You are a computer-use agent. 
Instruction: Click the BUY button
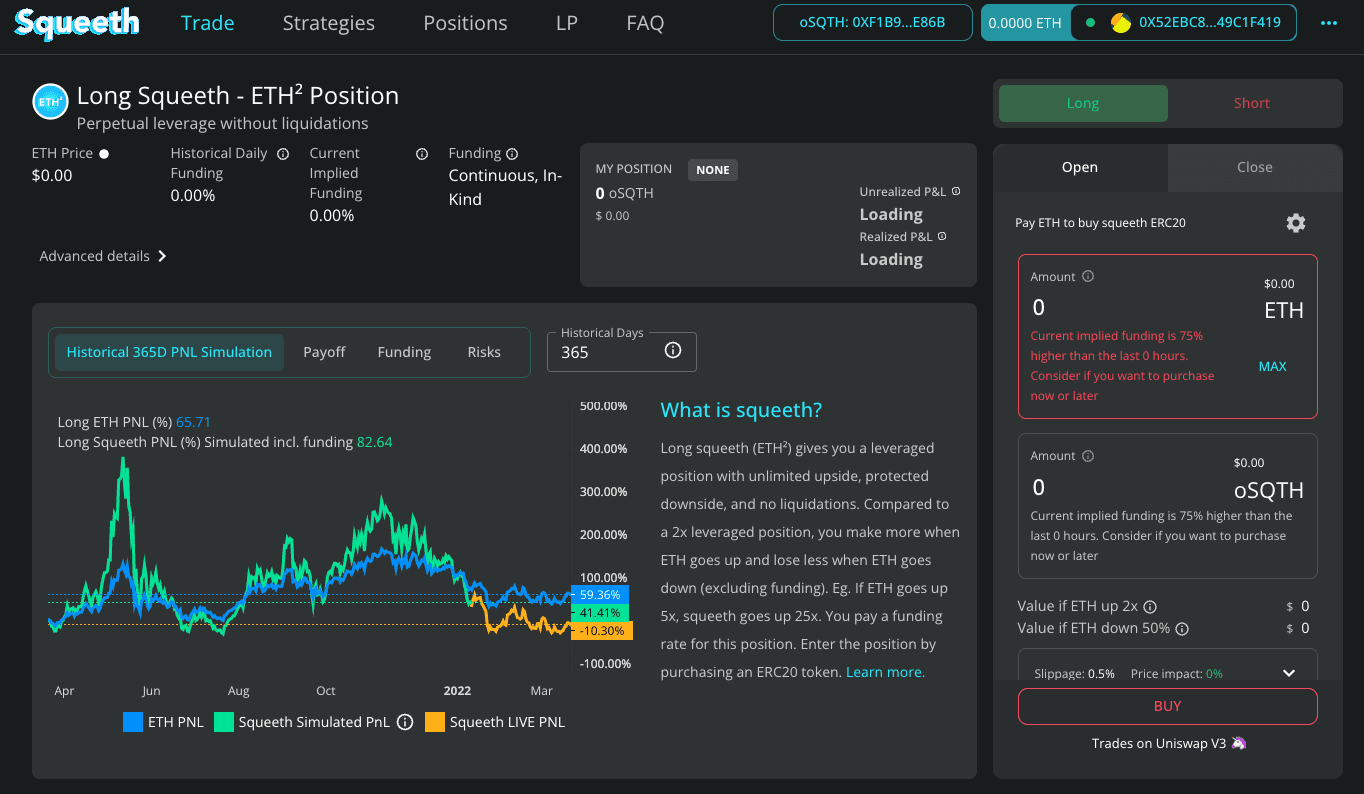[1168, 706]
